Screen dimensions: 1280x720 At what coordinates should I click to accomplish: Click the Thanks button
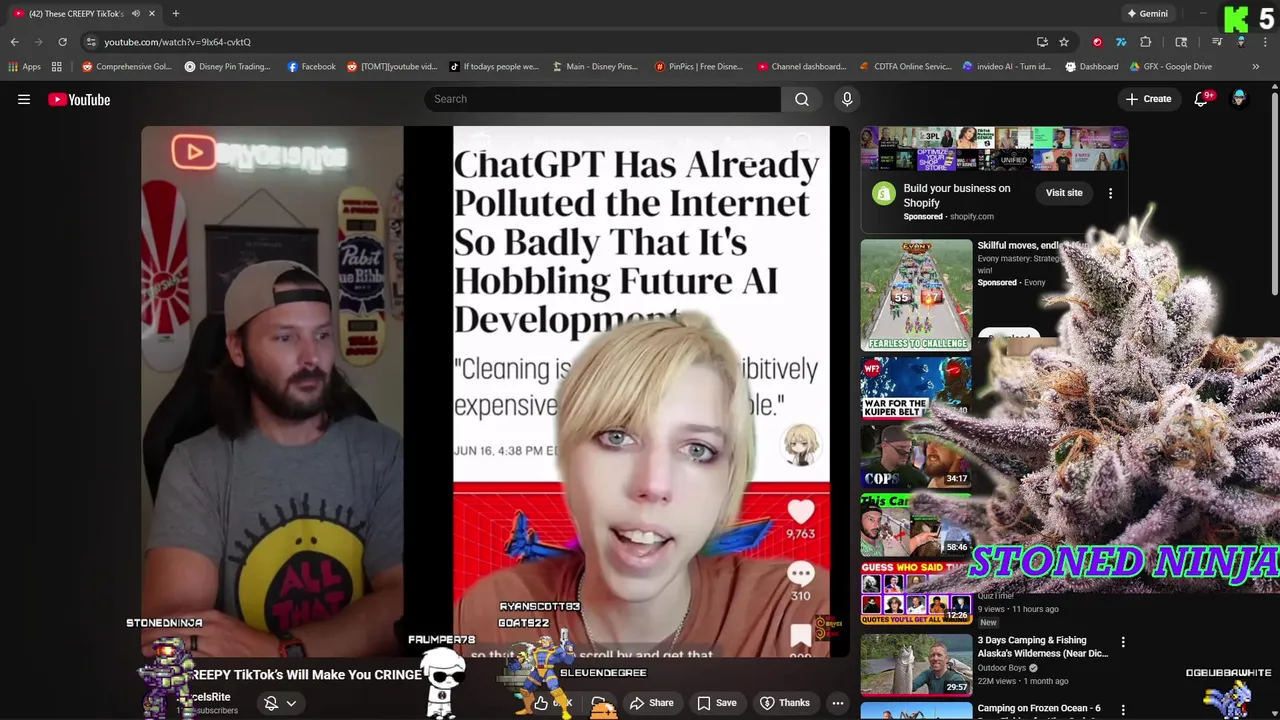(x=785, y=703)
